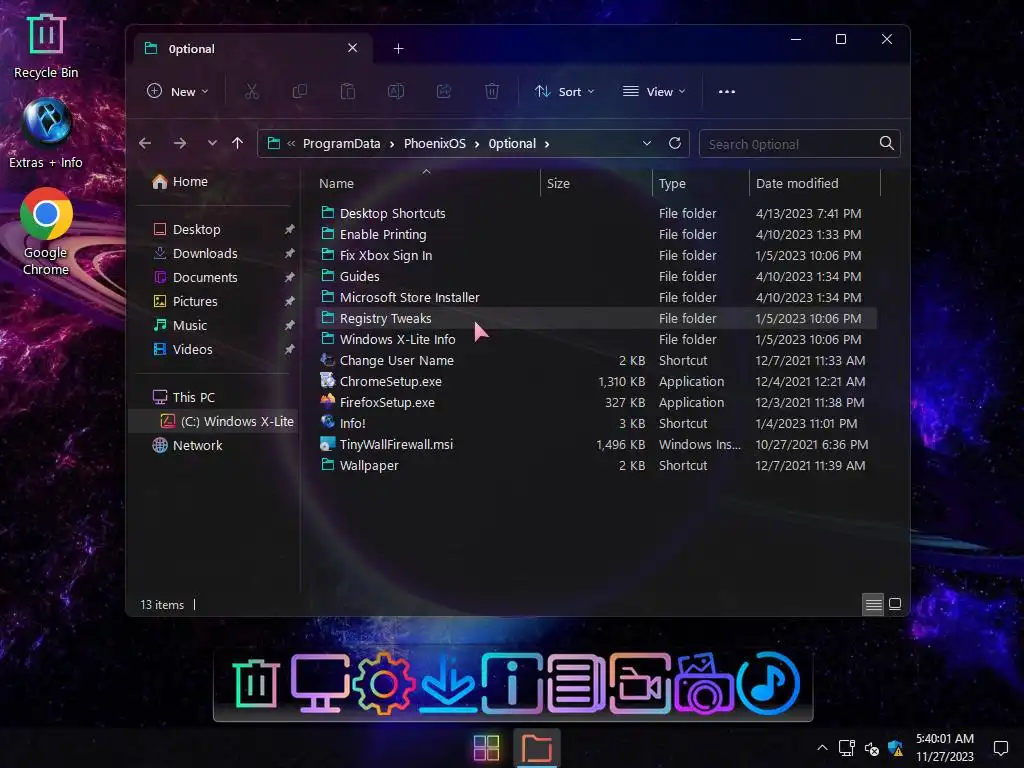The width and height of the screenshot is (1024, 768).
Task: Click the Copy icon in toolbar
Action: coord(300,91)
